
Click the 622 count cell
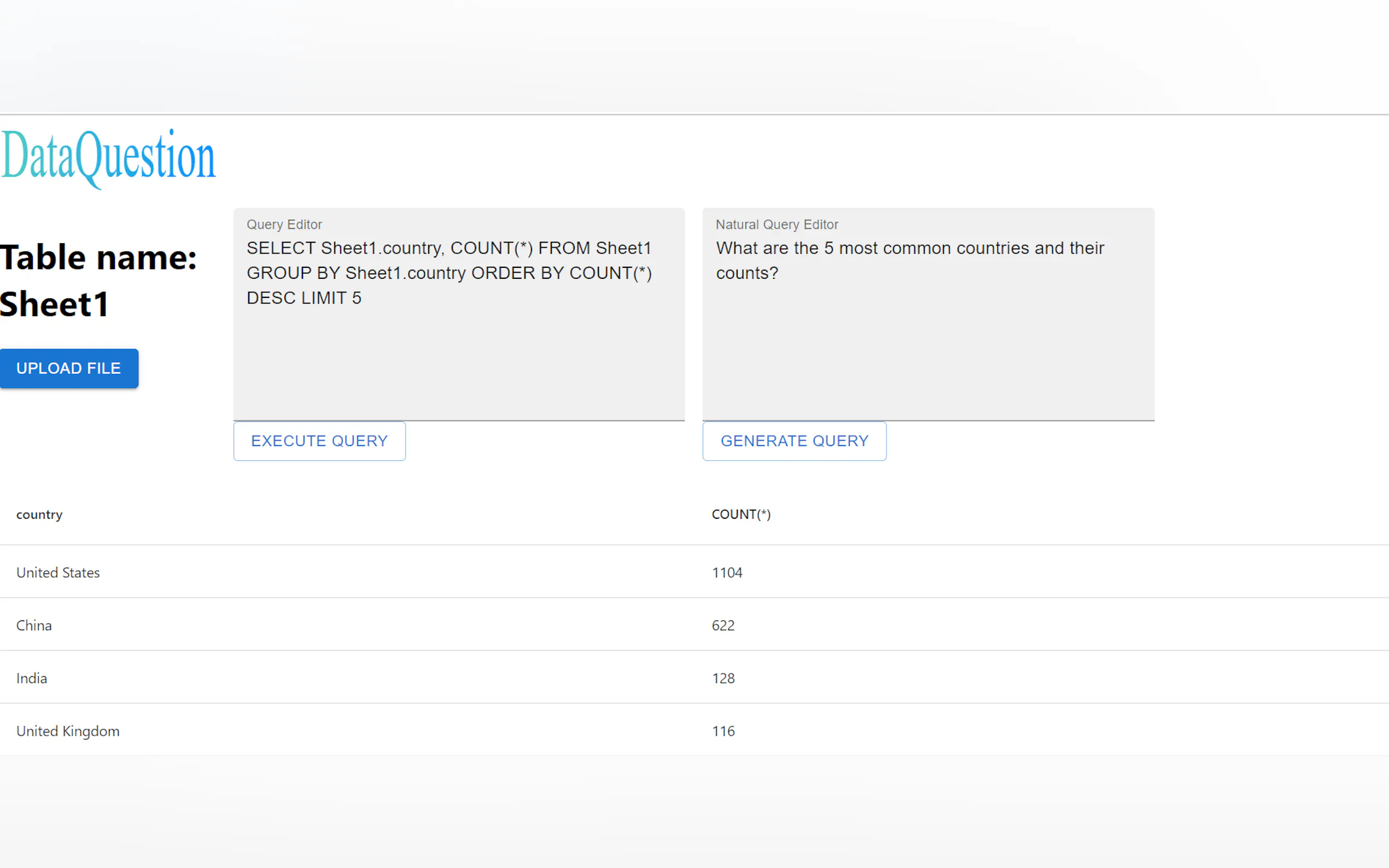pyautogui.click(x=723, y=625)
